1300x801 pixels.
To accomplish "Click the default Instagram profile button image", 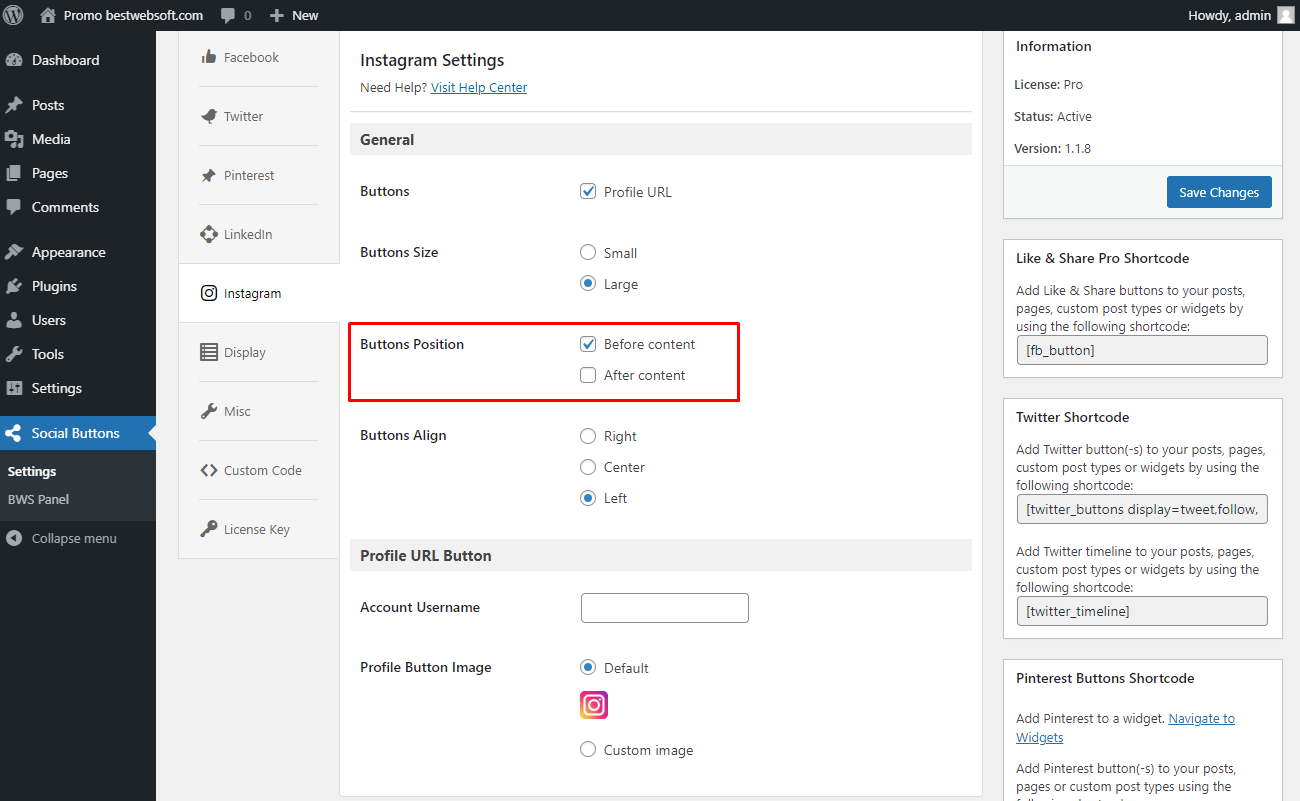I will coord(594,705).
